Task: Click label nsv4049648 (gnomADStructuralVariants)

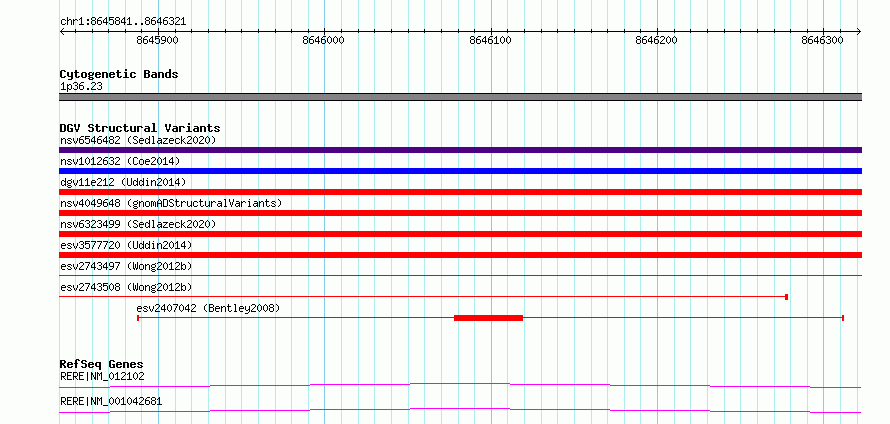Action: click(x=171, y=203)
